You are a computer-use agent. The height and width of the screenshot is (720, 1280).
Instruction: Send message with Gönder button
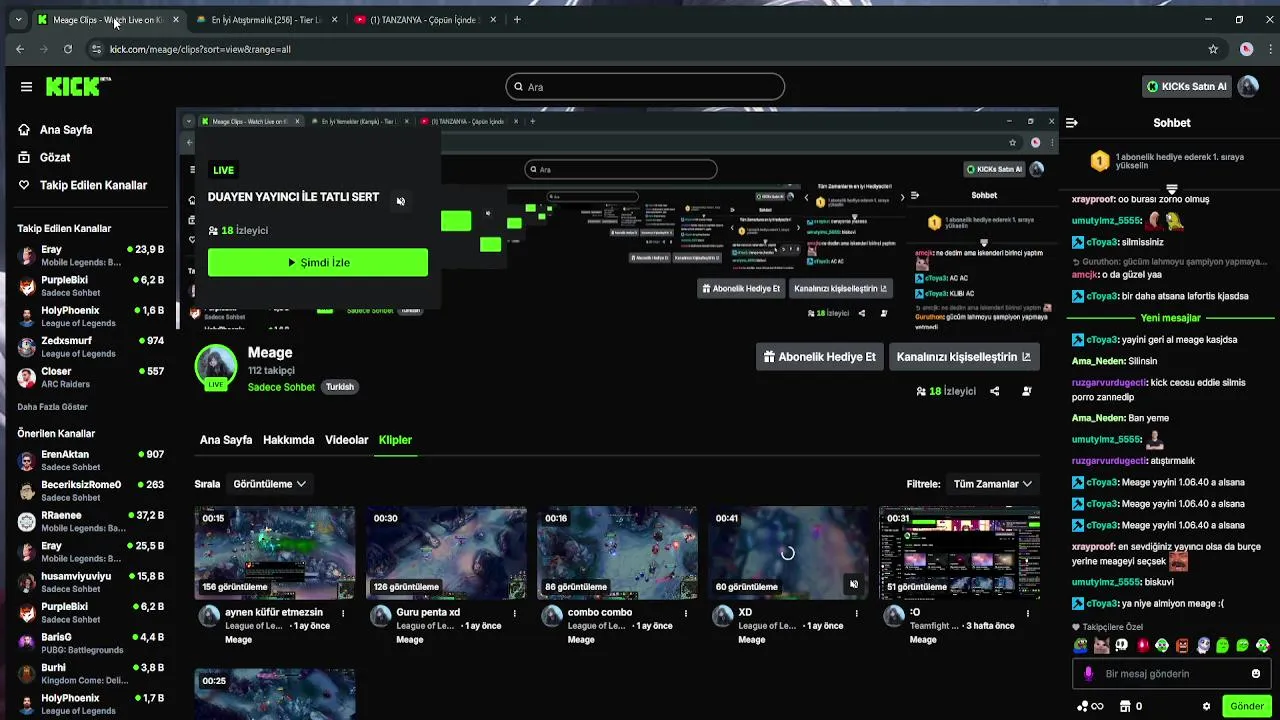click(x=1246, y=706)
